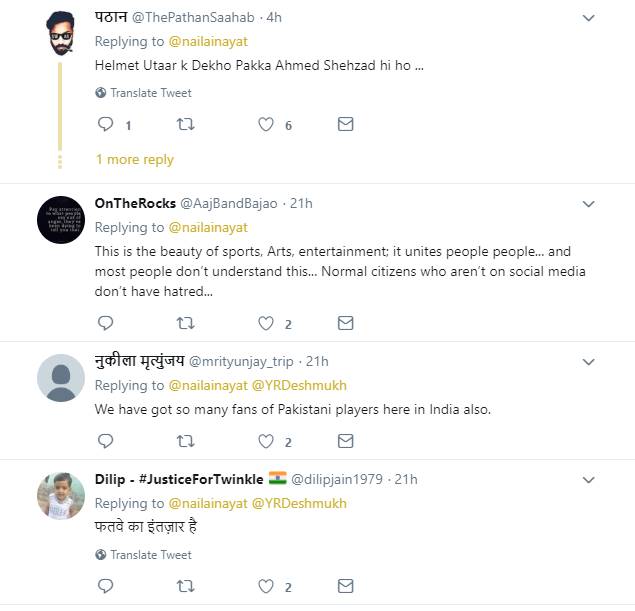Message Dilip's tweet with envelope icon
The height and width of the screenshot is (611, 635).
pos(345,587)
